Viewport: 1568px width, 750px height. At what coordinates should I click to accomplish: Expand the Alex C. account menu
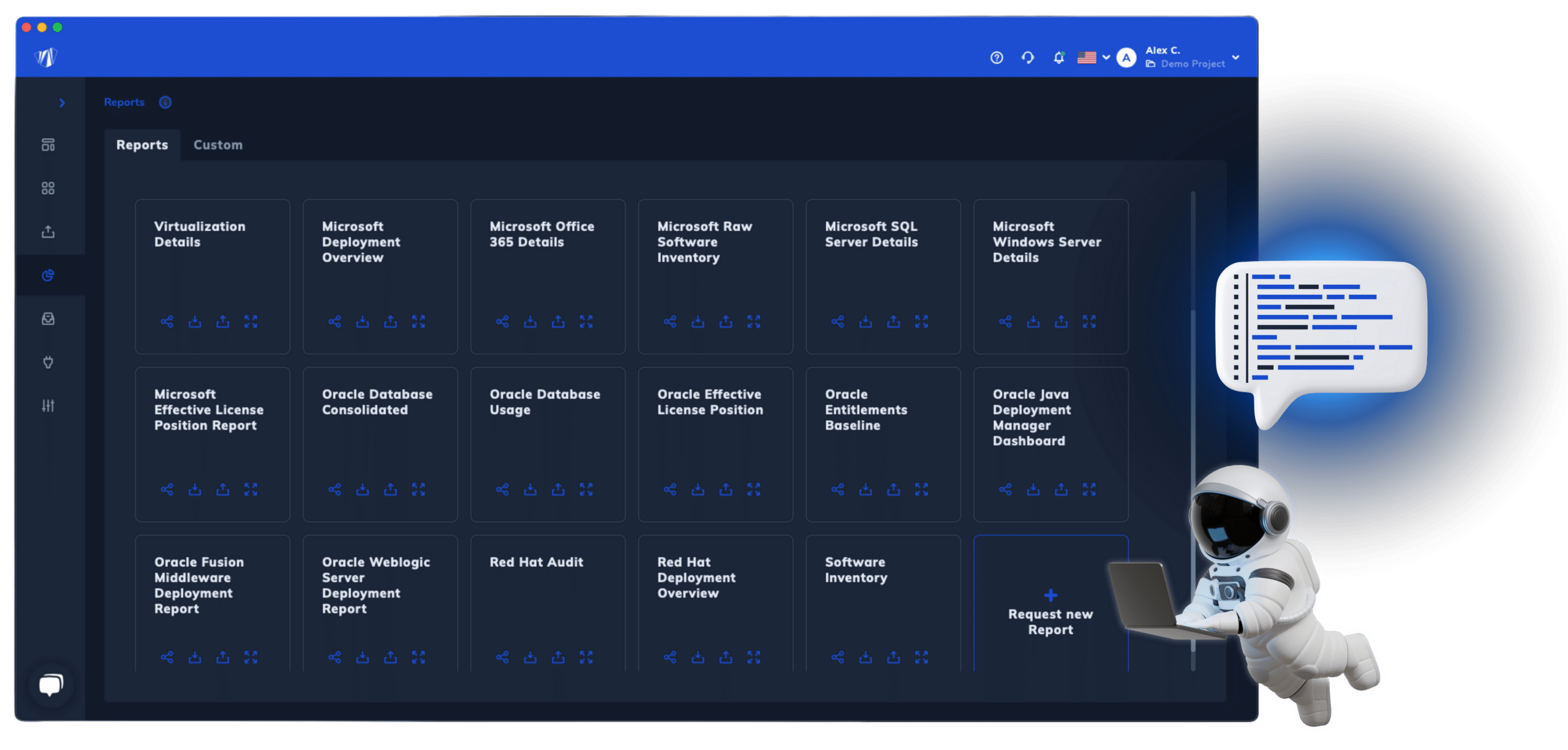(x=1235, y=58)
